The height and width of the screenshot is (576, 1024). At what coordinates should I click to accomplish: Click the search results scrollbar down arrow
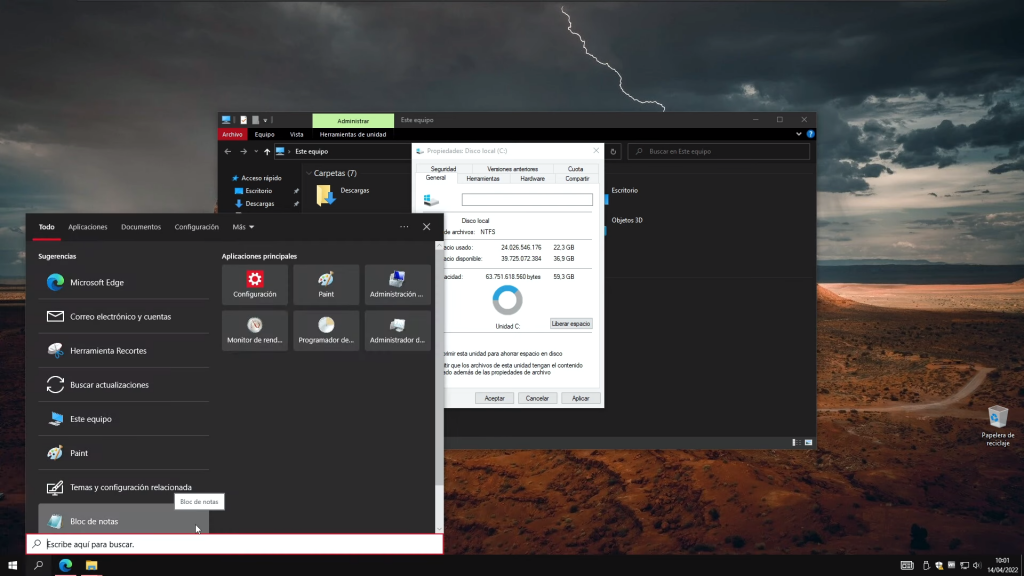click(438, 529)
